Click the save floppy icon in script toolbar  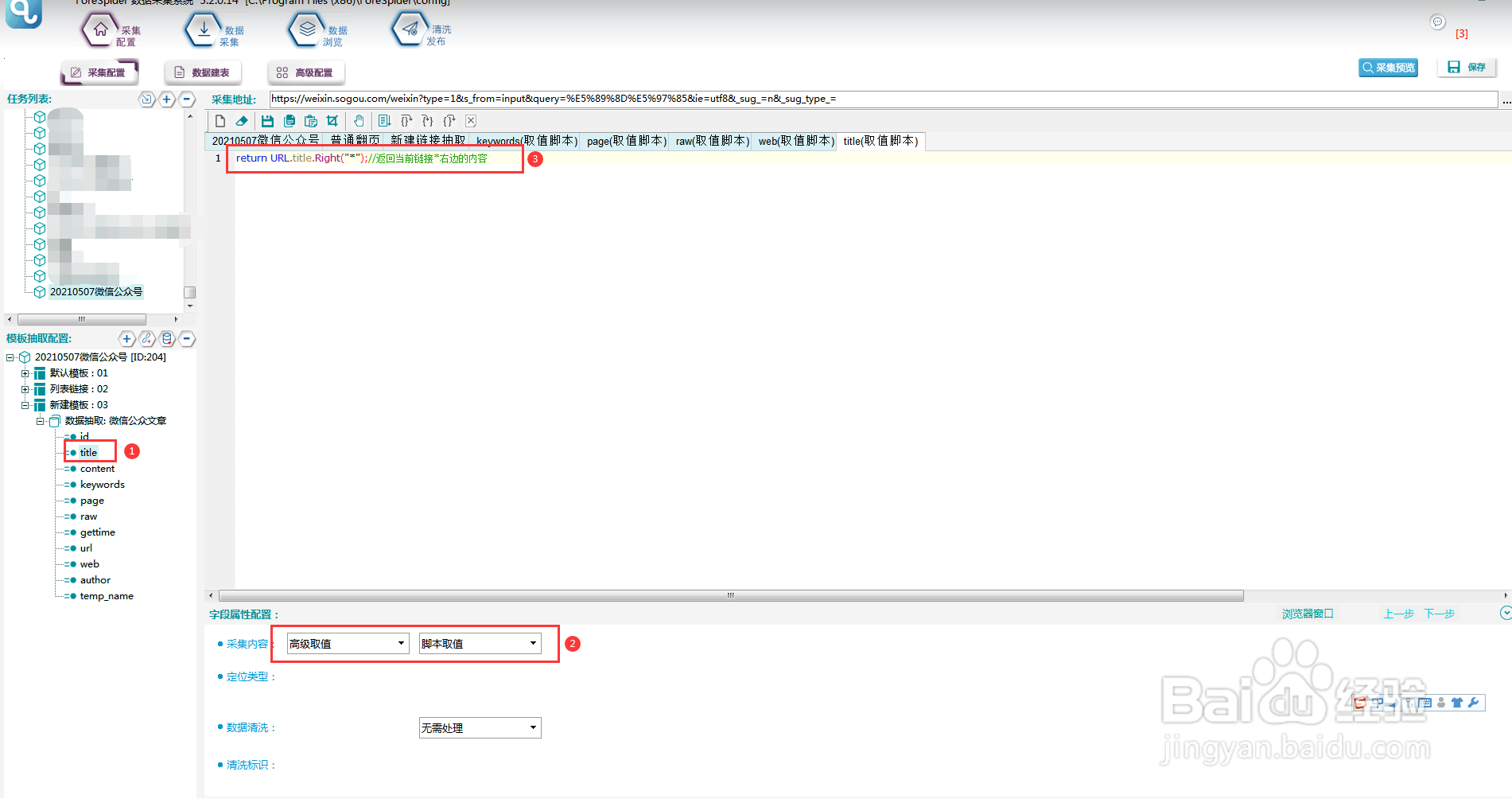coord(267,121)
